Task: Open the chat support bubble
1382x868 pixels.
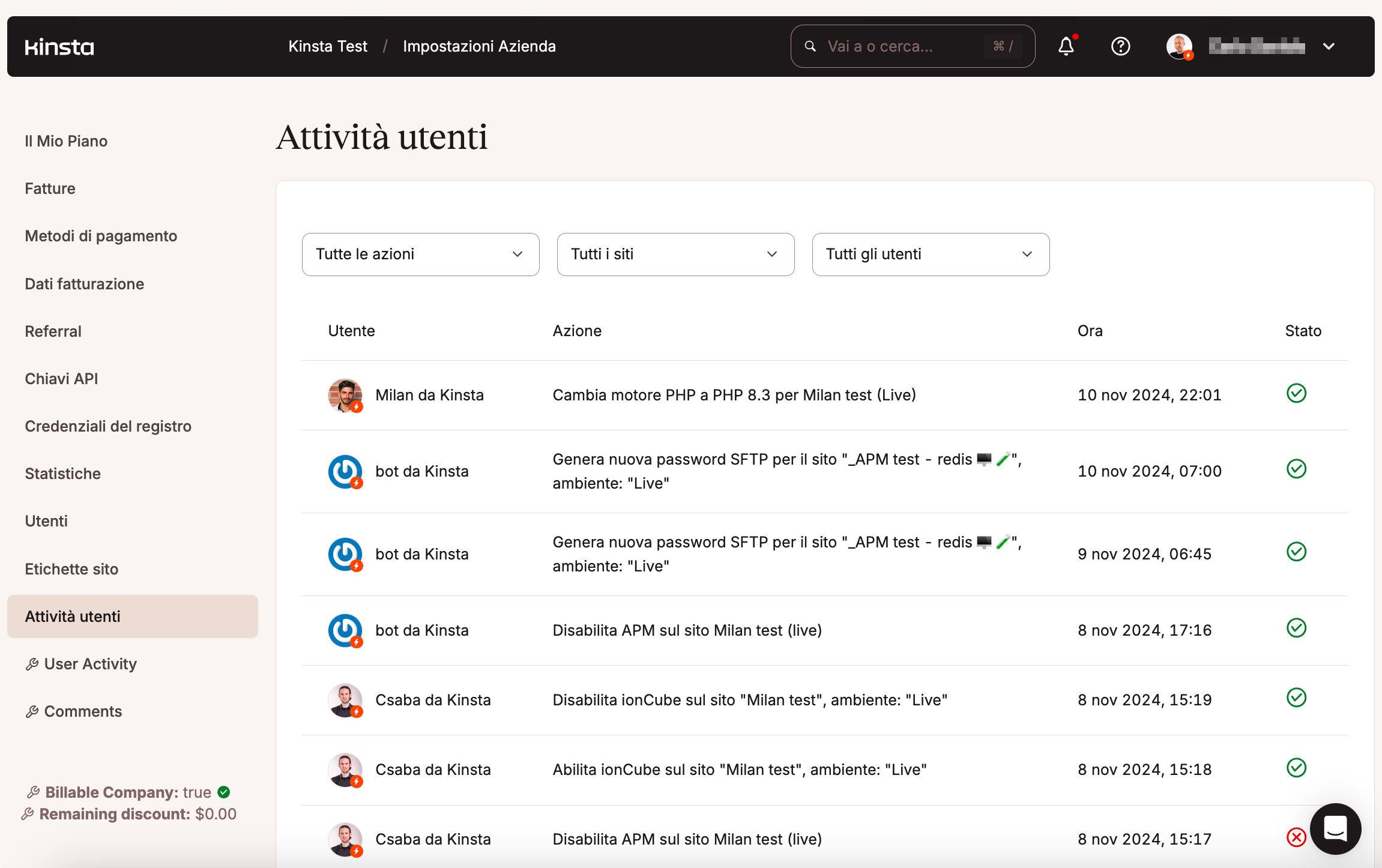Action: (x=1335, y=828)
